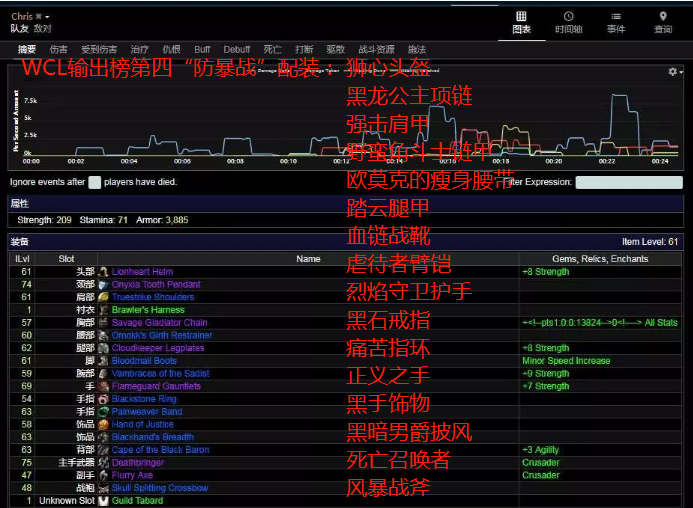Viewport: 693px width, 508px height.
Task: Click the Brawler's Harness item icon
Action: (x=103, y=310)
